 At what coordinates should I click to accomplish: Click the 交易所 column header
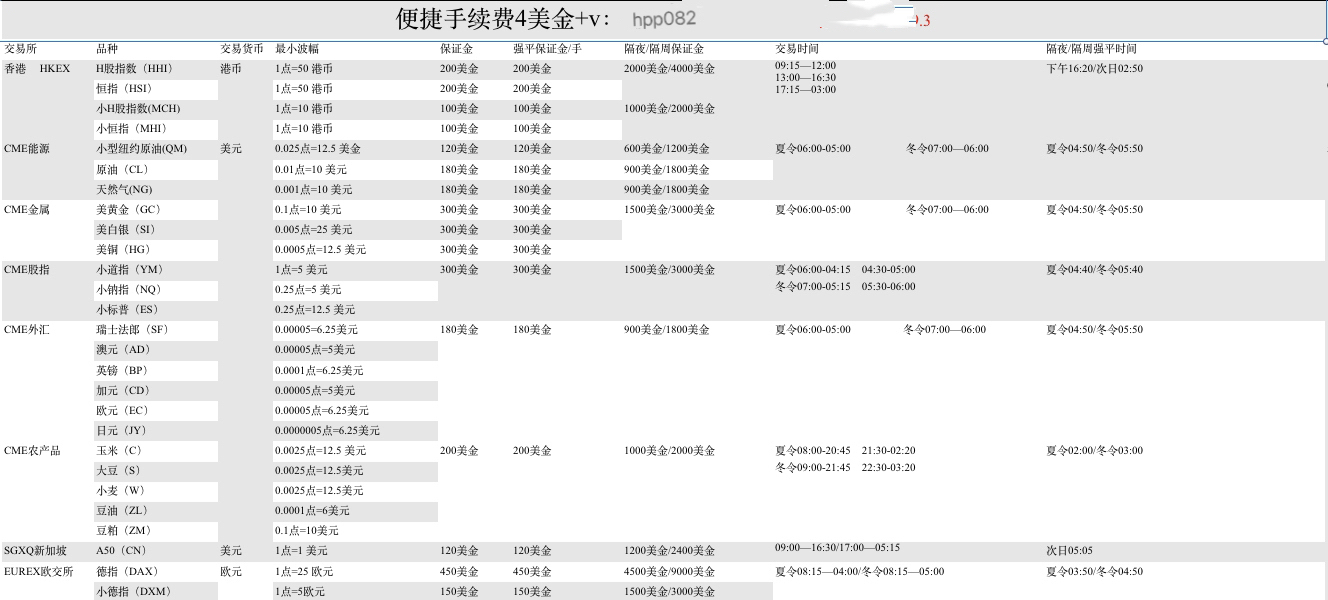point(21,49)
